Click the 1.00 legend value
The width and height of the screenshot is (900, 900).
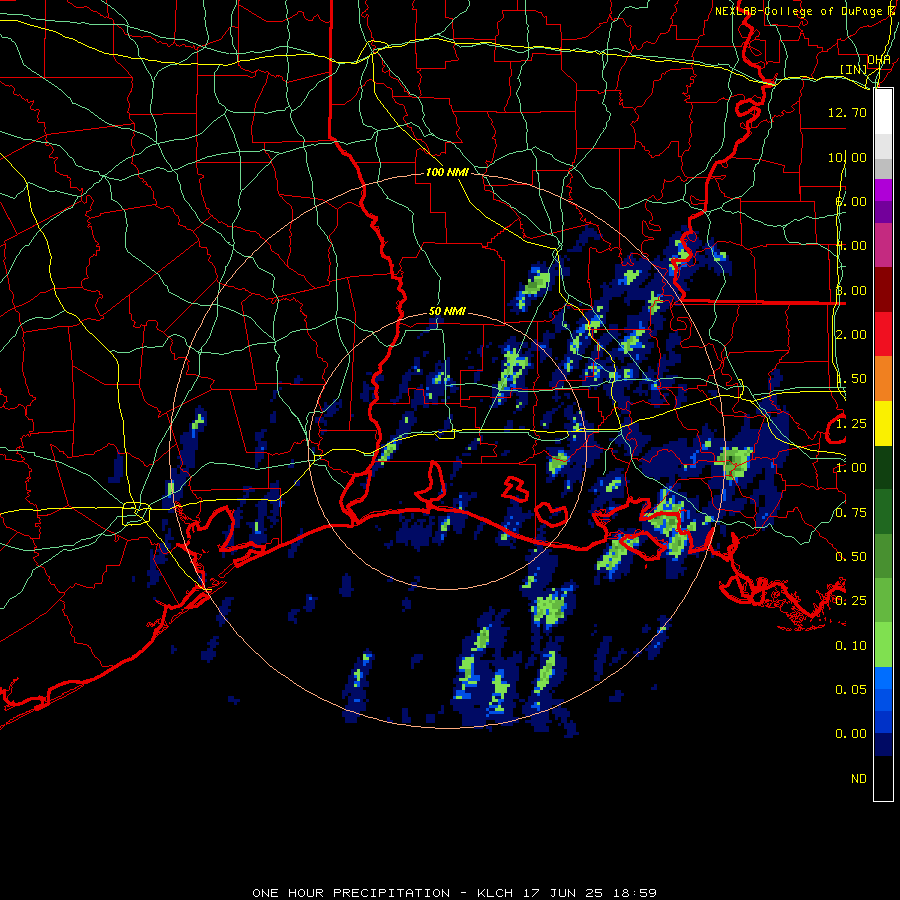click(x=851, y=468)
